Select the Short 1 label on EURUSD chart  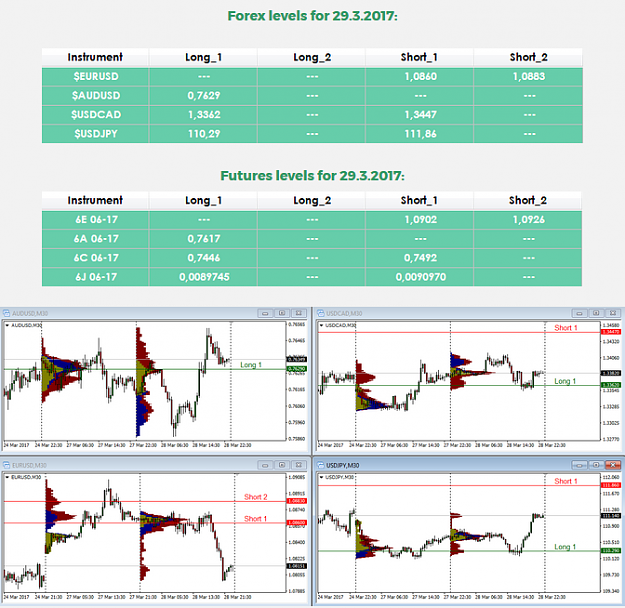255,519
